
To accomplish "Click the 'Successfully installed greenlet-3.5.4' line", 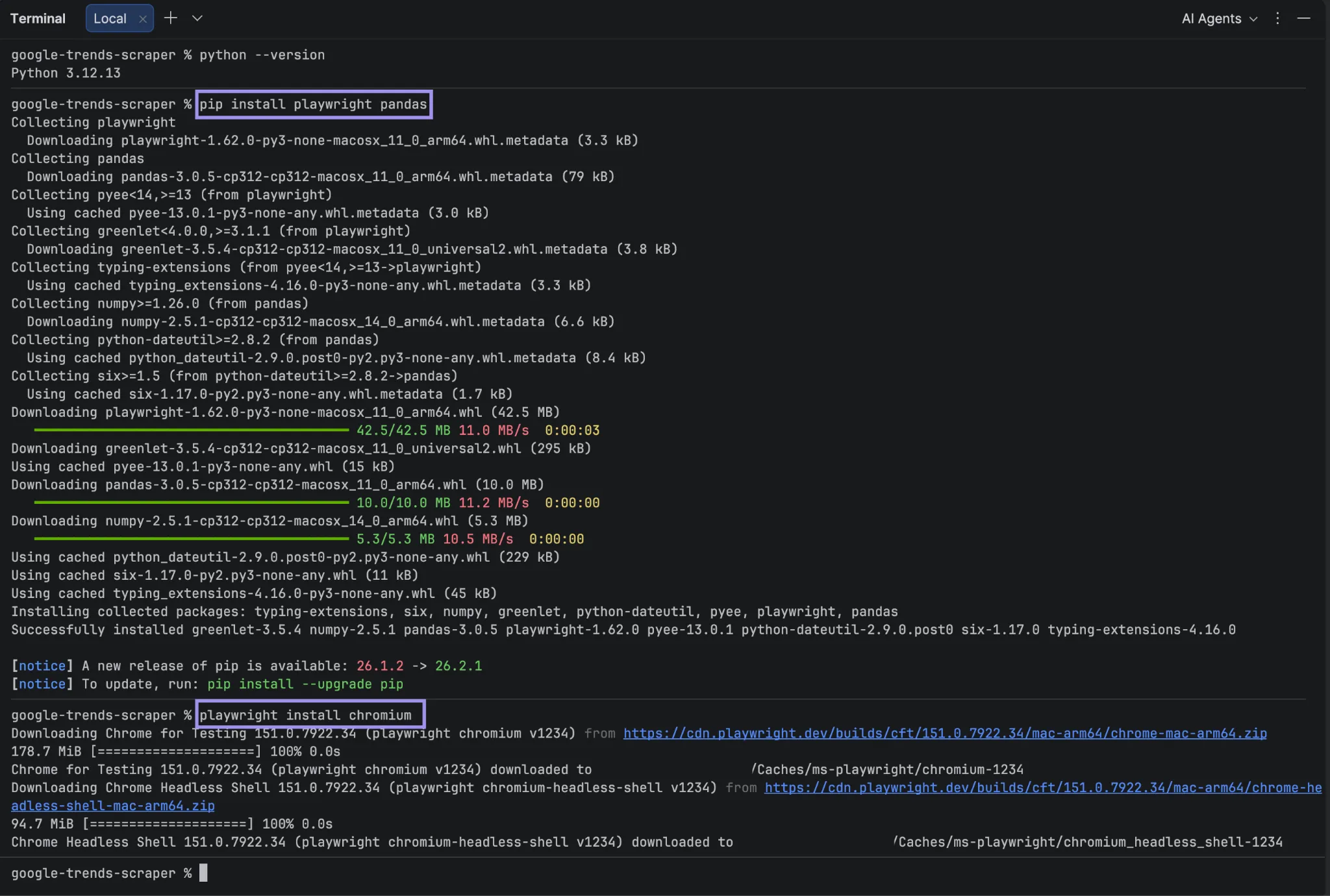I will pos(623,630).
